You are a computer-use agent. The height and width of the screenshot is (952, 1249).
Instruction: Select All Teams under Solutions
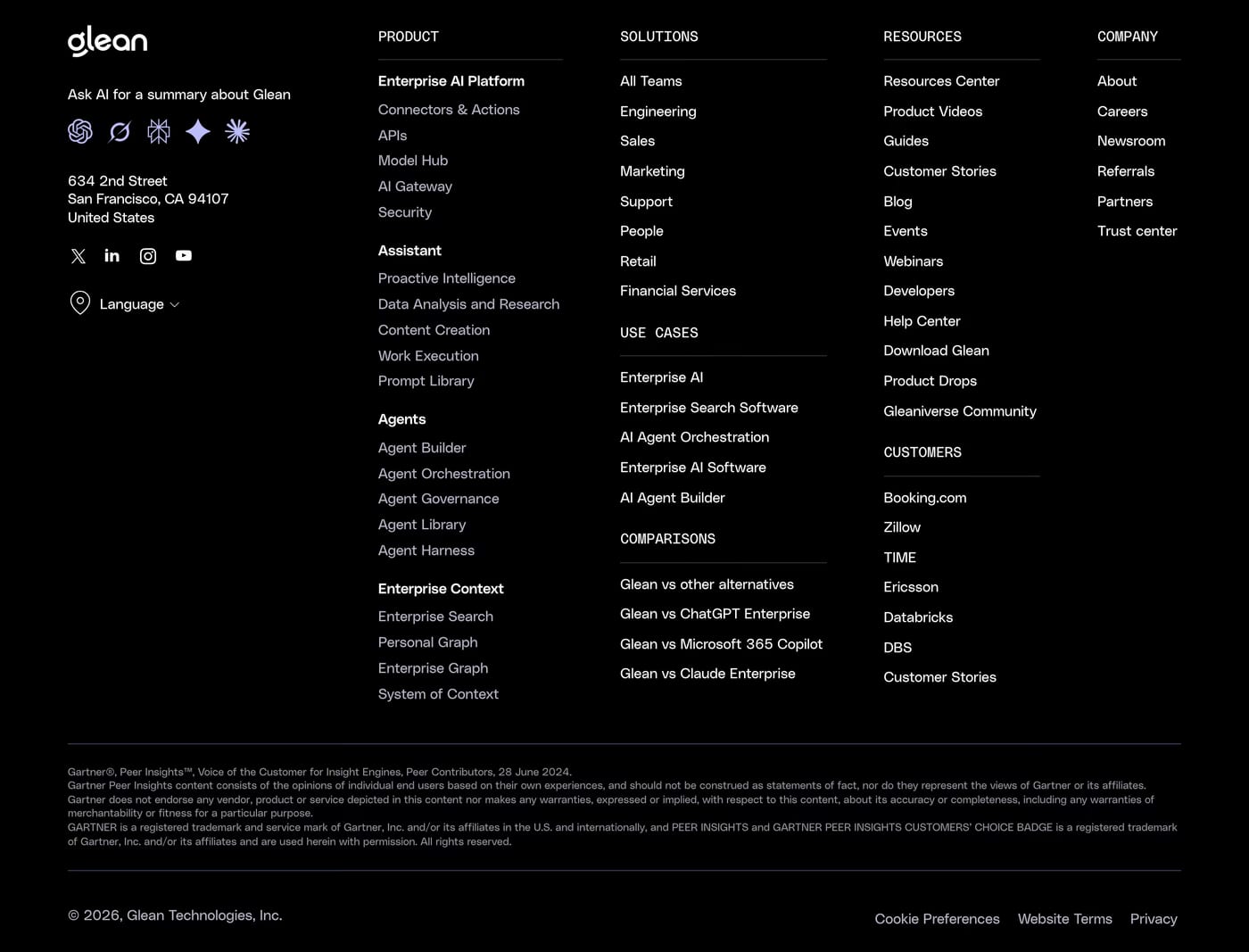click(651, 81)
